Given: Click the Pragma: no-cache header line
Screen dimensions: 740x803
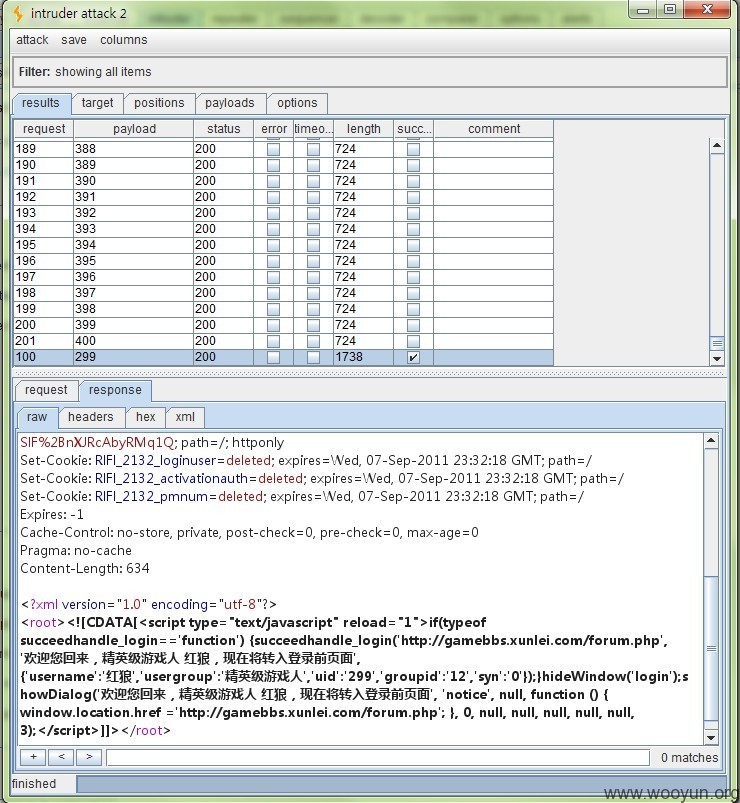Looking at the screenshot, I should point(76,551).
